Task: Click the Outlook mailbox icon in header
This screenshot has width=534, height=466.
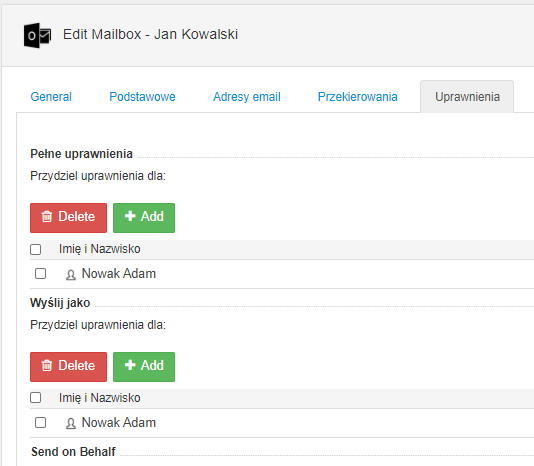Action: click(x=37, y=35)
